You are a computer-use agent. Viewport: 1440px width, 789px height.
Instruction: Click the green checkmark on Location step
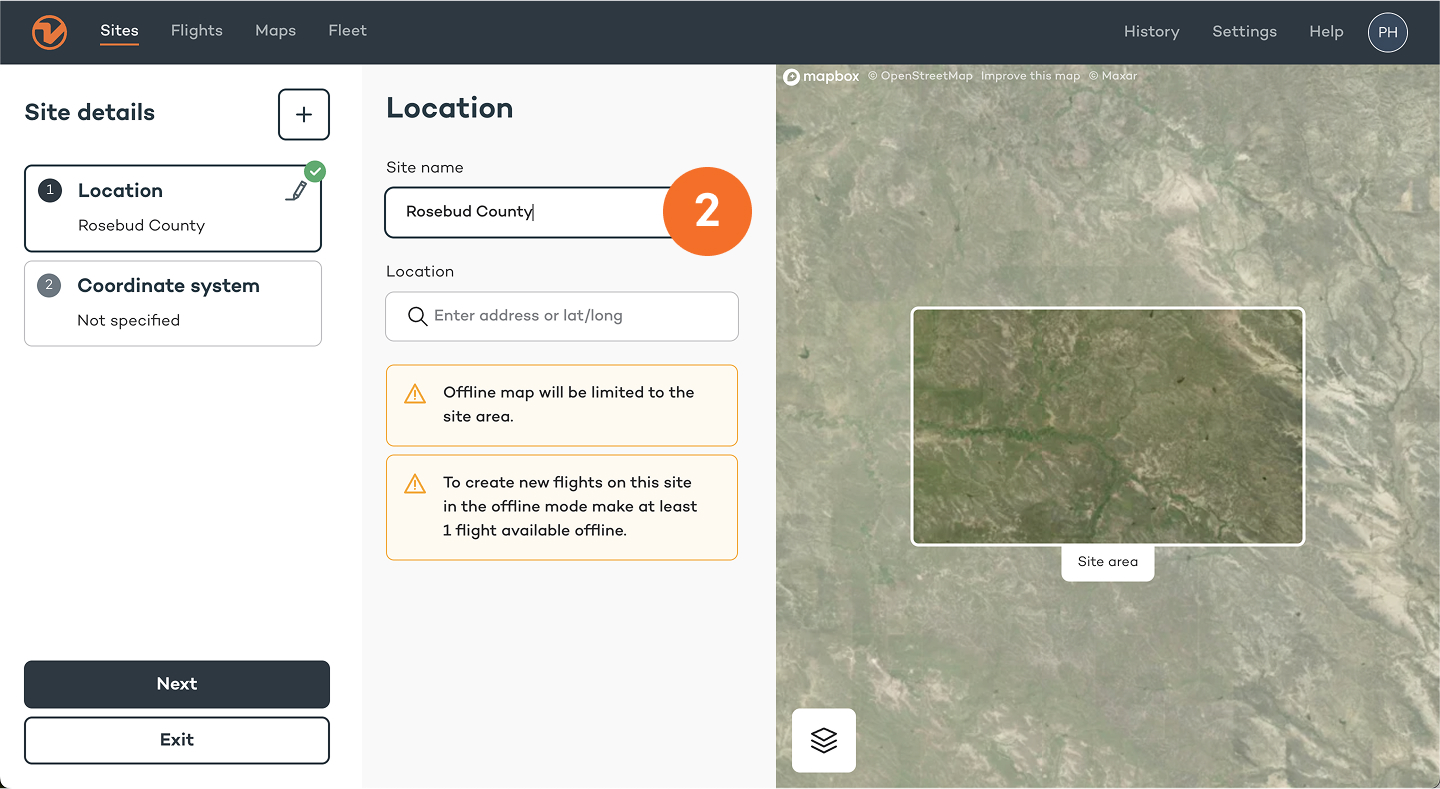coord(315,171)
